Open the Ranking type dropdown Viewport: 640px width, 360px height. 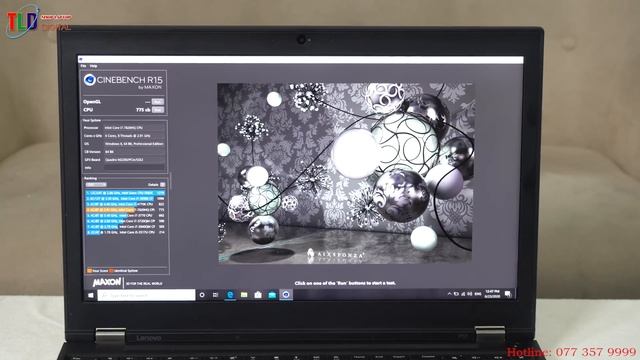pos(96,184)
